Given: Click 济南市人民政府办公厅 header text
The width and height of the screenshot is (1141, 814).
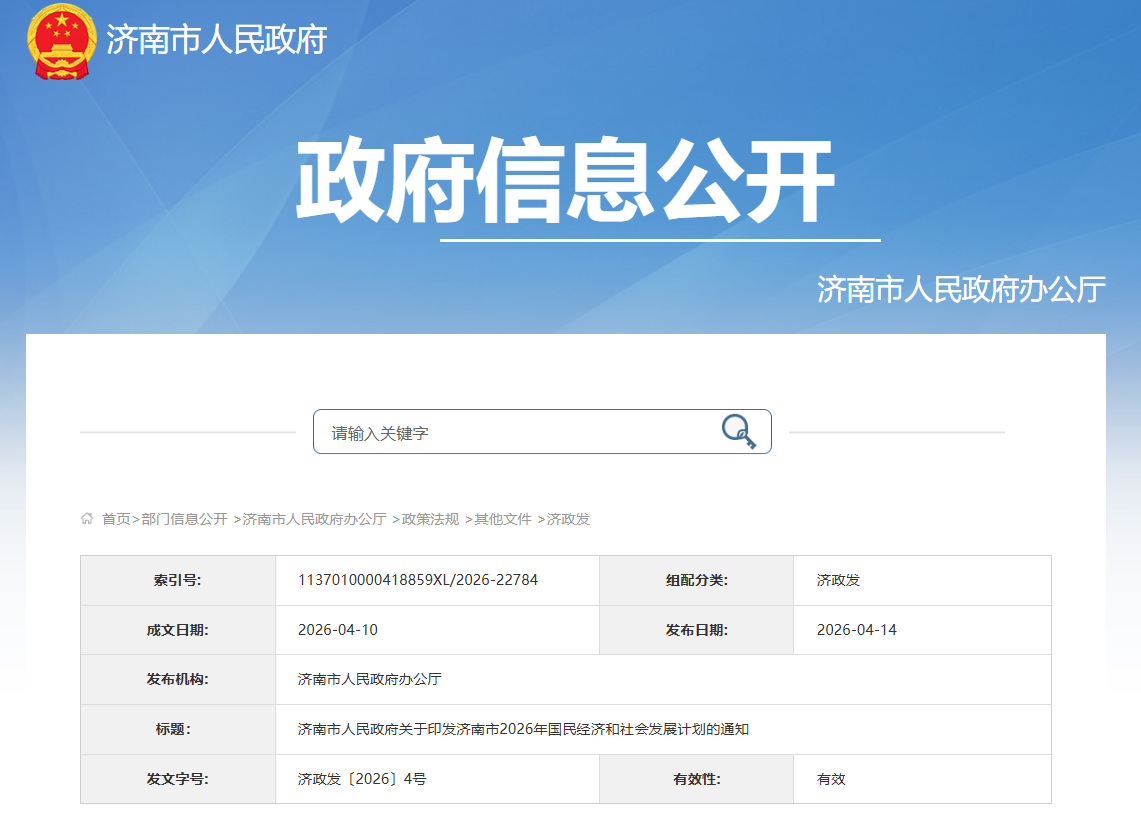Looking at the screenshot, I should pos(961,290).
